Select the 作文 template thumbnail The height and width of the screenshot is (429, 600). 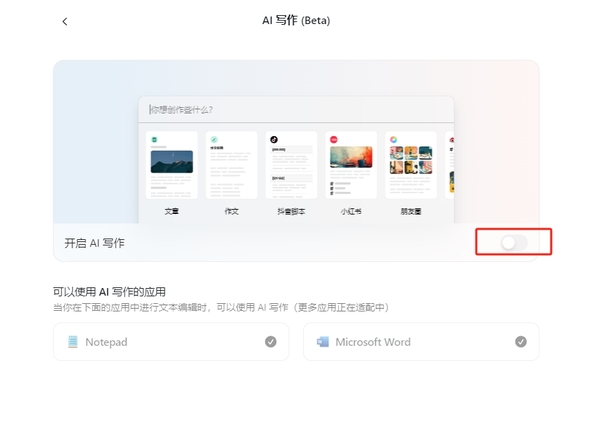click(232, 165)
